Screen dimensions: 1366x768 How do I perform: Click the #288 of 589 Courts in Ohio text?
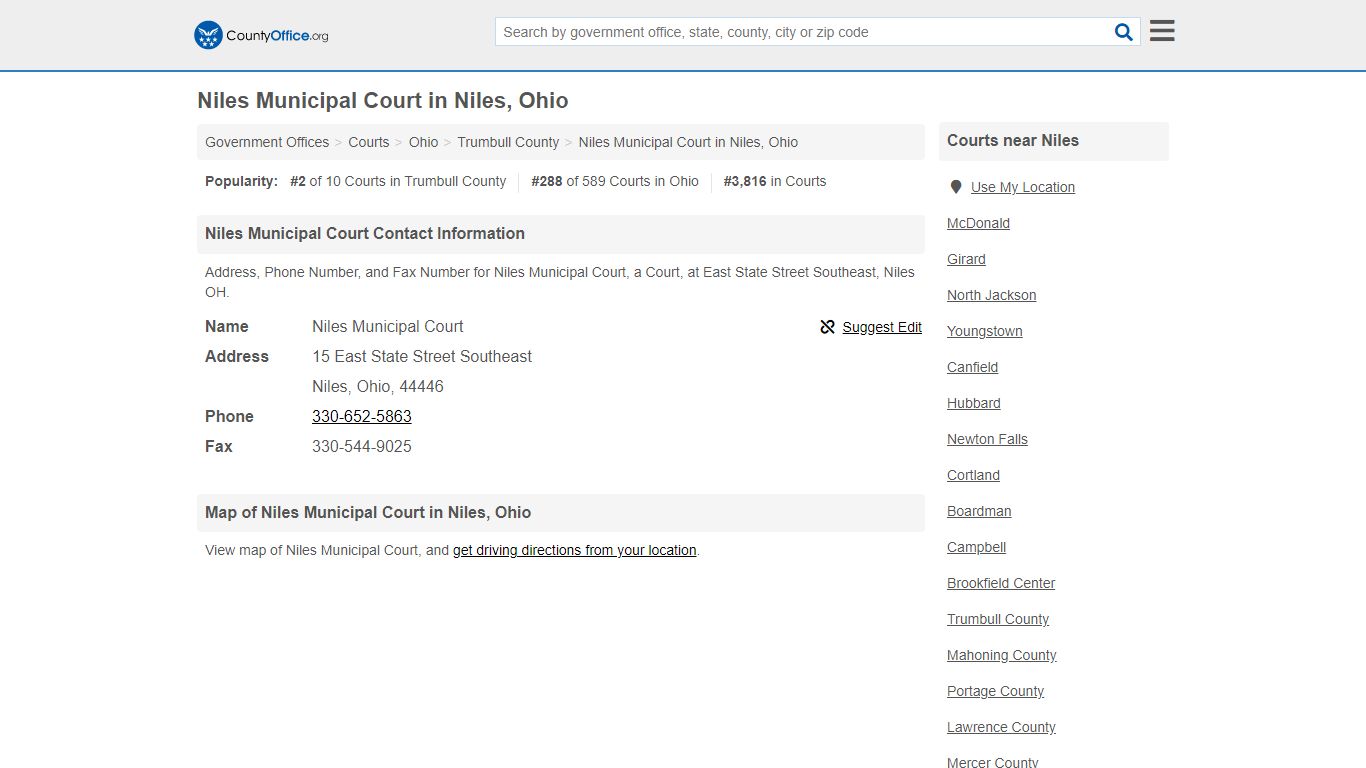(615, 181)
